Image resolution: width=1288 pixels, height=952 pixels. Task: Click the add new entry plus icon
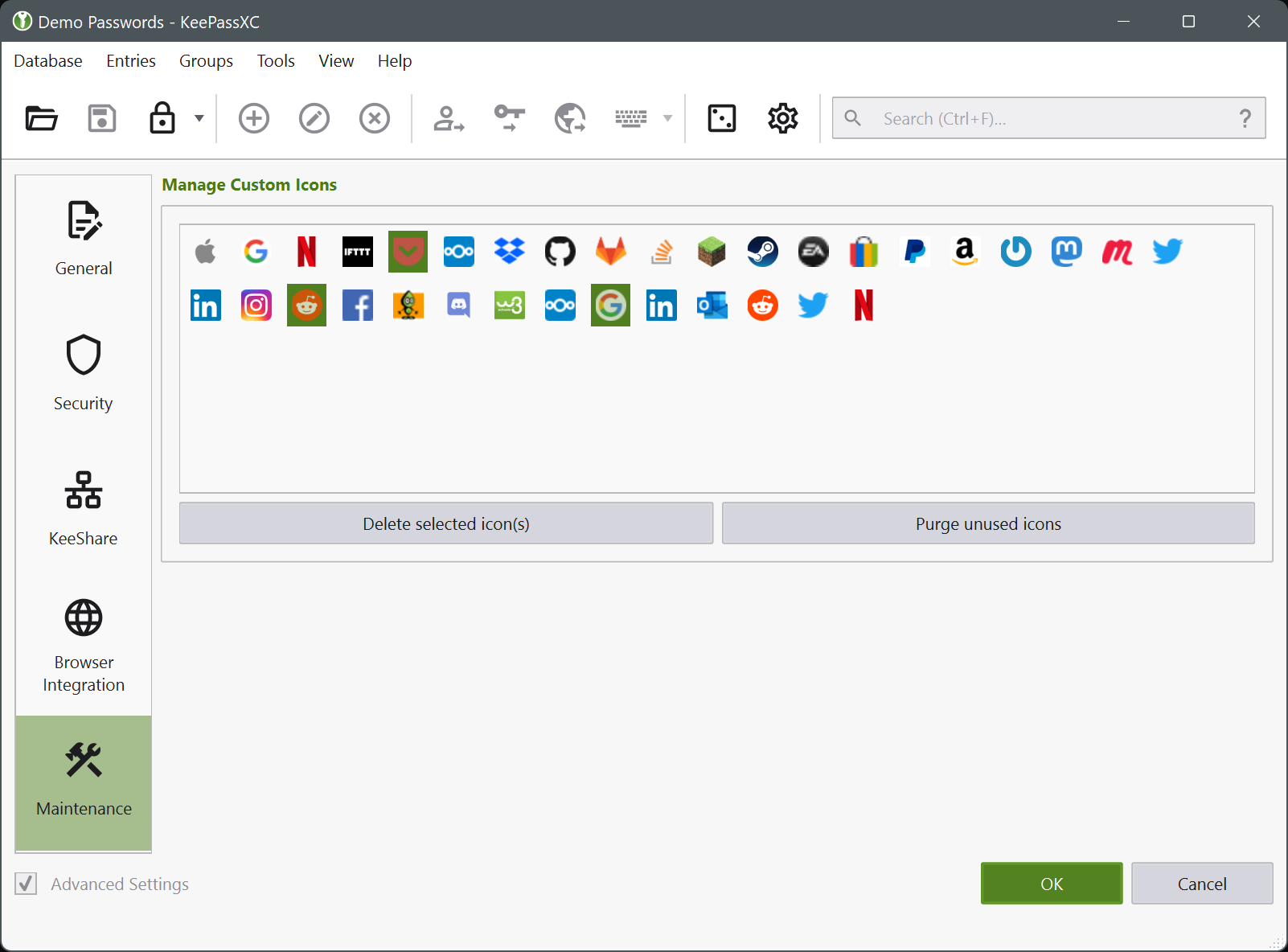click(253, 118)
